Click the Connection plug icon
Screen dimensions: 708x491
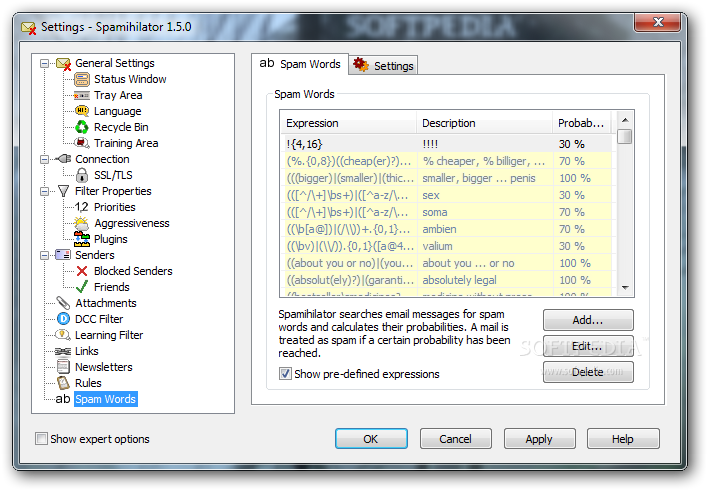point(63,159)
